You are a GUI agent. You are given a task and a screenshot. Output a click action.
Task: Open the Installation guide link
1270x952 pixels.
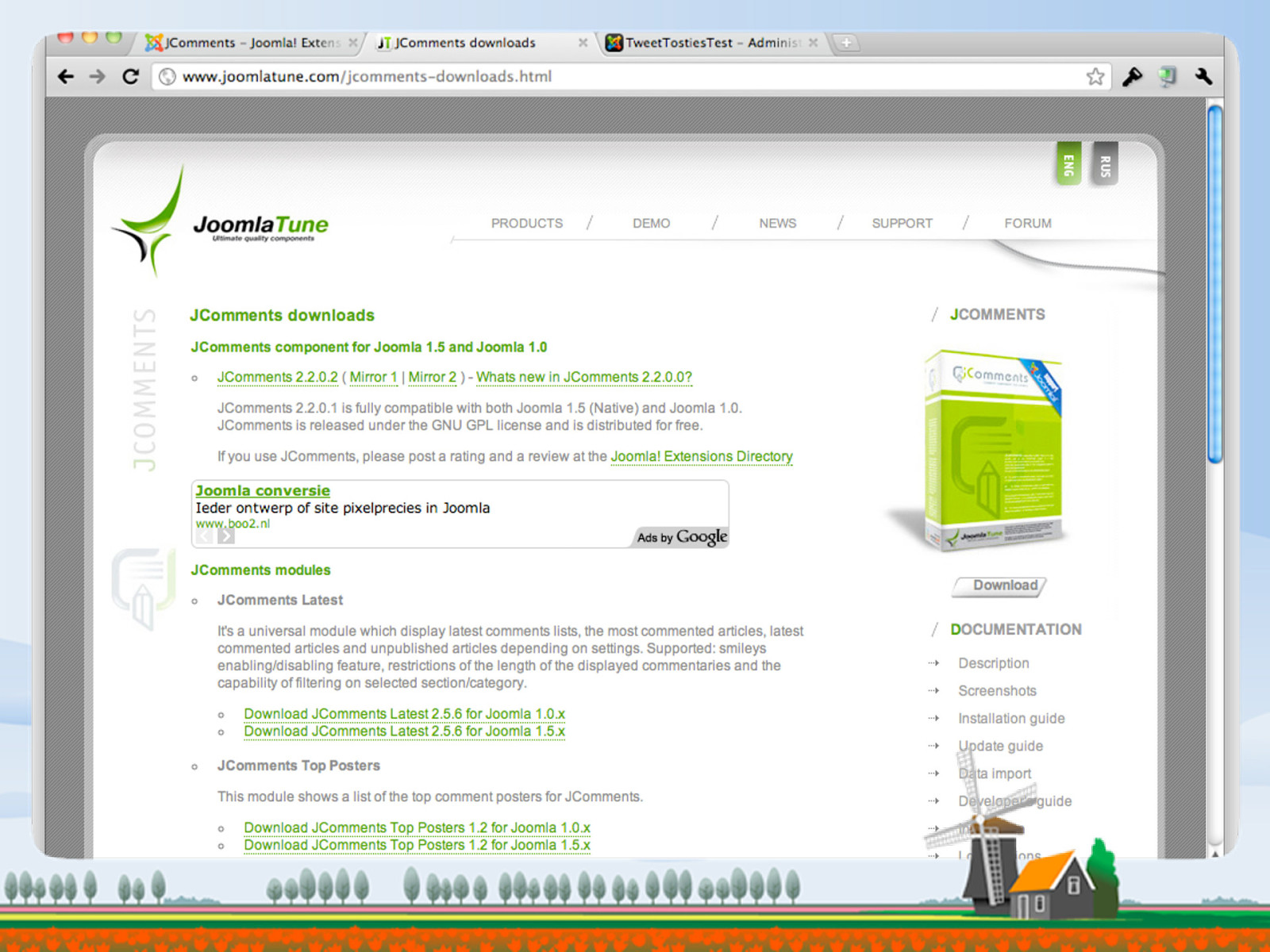click(1011, 719)
